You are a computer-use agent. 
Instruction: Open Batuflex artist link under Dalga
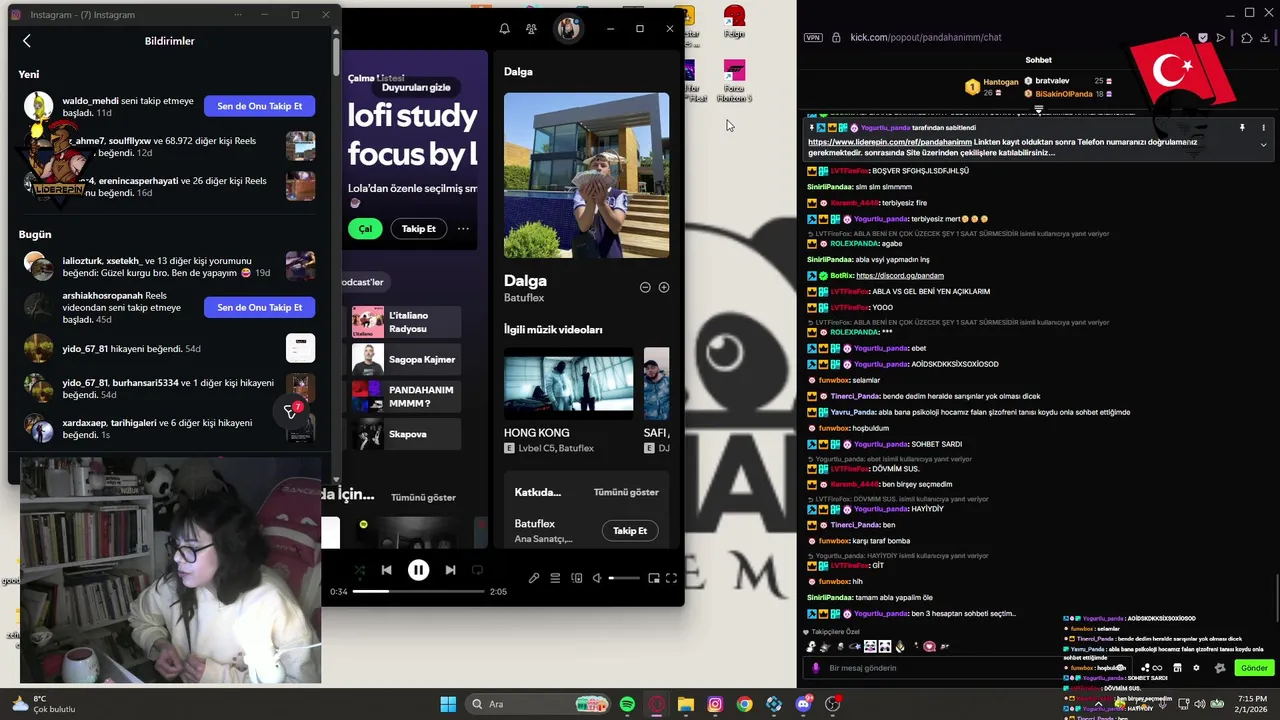point(523,298)
